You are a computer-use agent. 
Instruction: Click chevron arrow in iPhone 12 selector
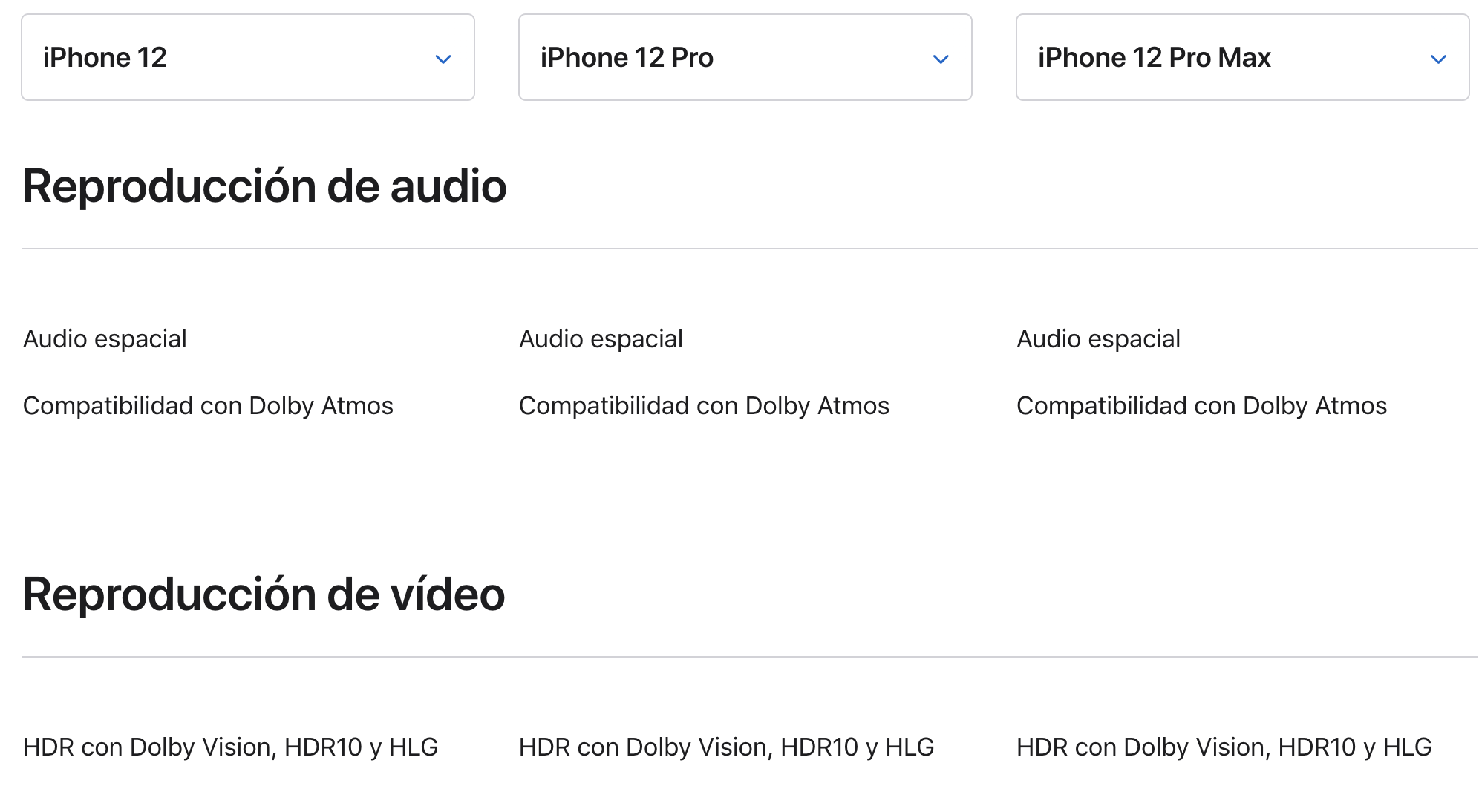tap(443, 59)
